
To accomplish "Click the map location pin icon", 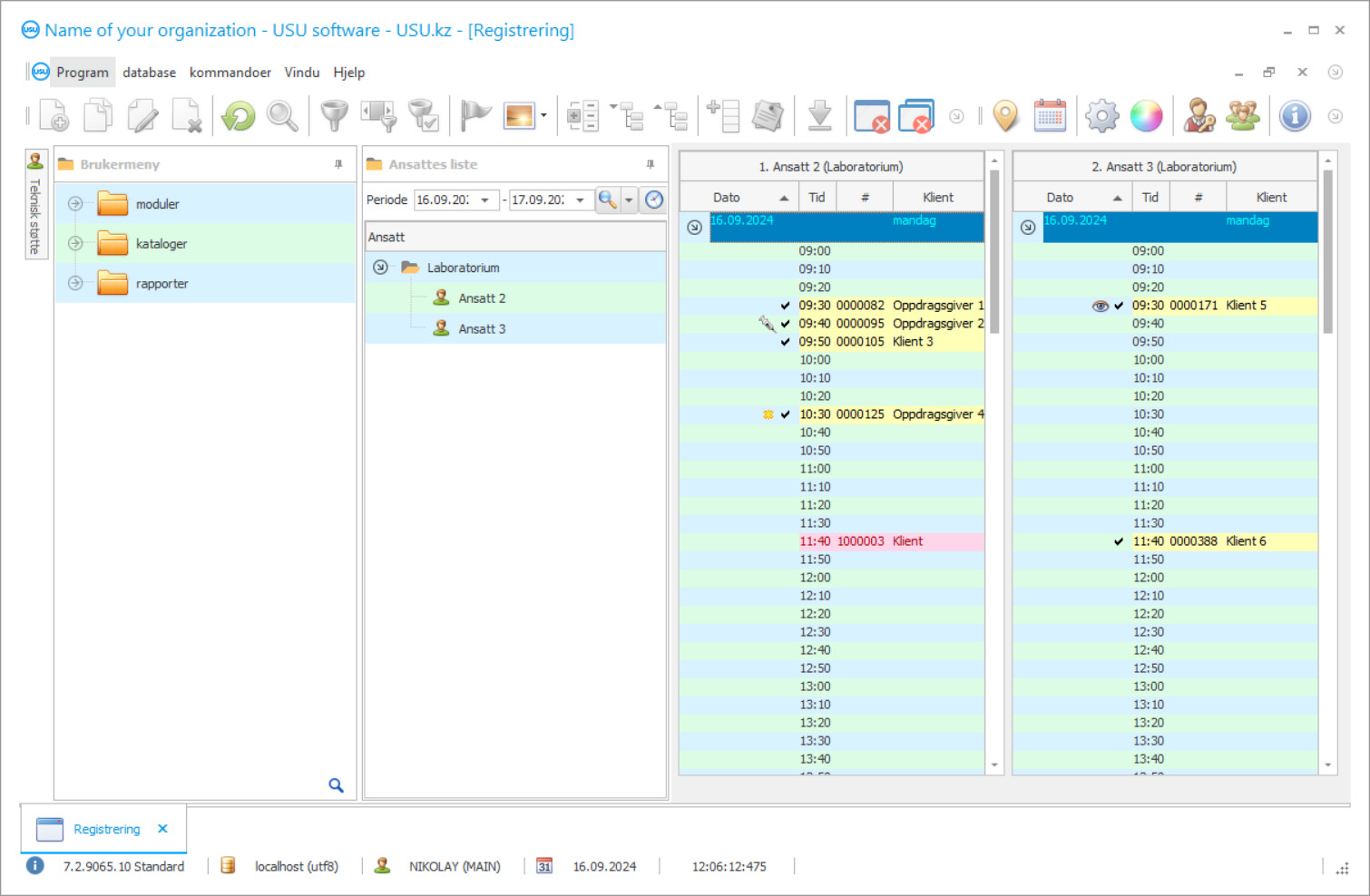I will click(1005, 116).
